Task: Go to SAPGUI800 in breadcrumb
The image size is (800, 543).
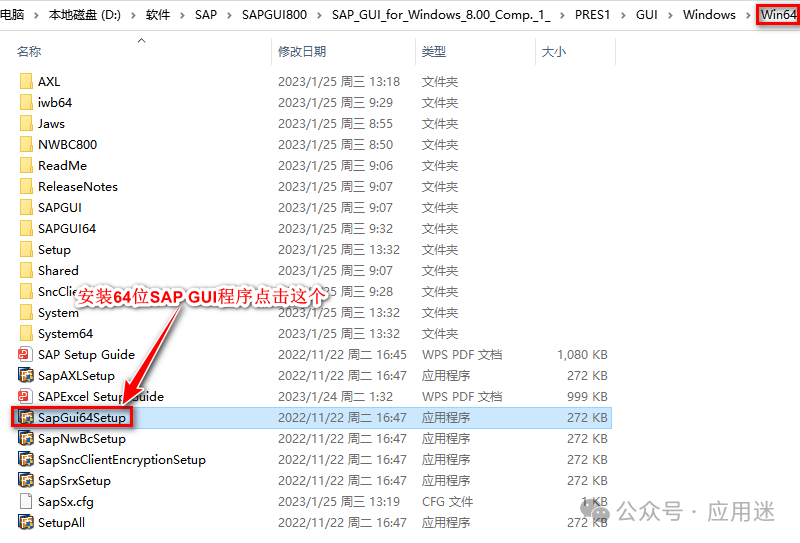Action: pyautogui.click(x=274, y=15)
